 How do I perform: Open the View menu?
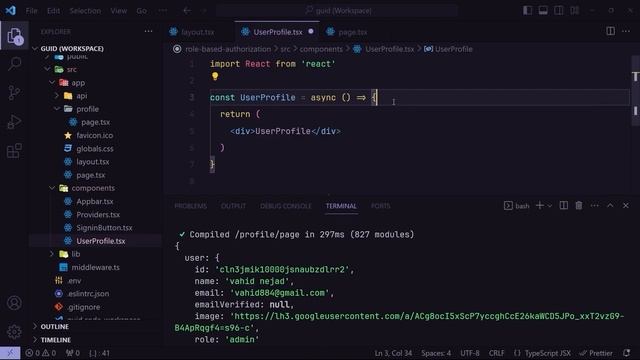click(119, 11)
